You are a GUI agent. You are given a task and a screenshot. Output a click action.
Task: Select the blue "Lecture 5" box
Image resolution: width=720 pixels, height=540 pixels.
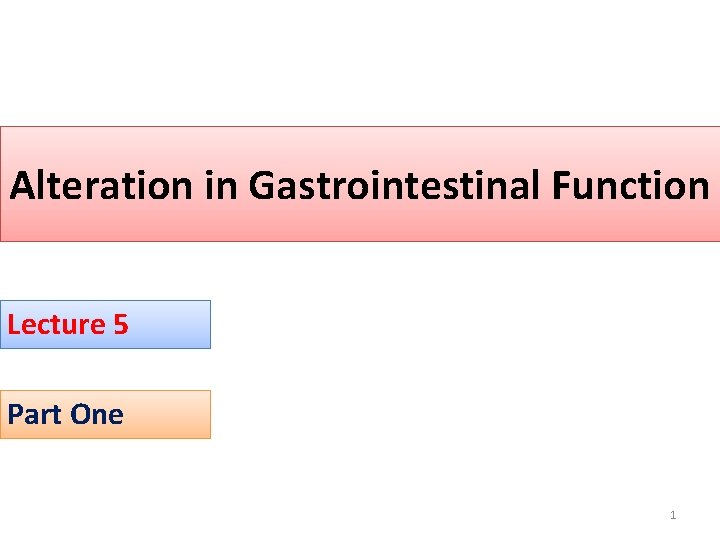tap(105, 324)
